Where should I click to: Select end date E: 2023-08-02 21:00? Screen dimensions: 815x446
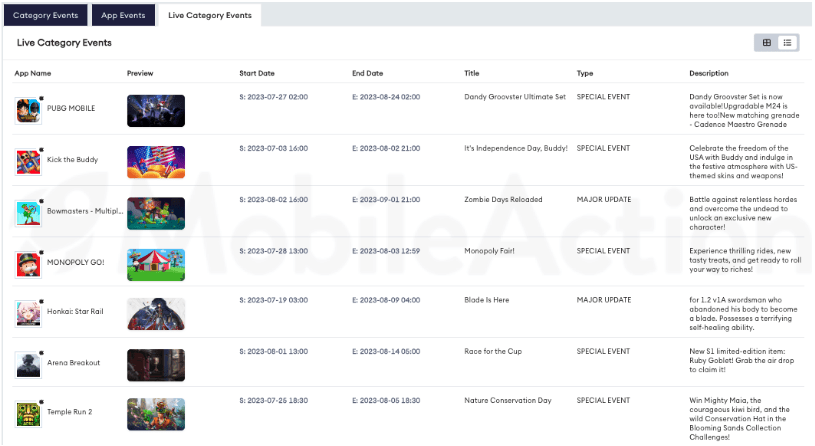[386, 148]
